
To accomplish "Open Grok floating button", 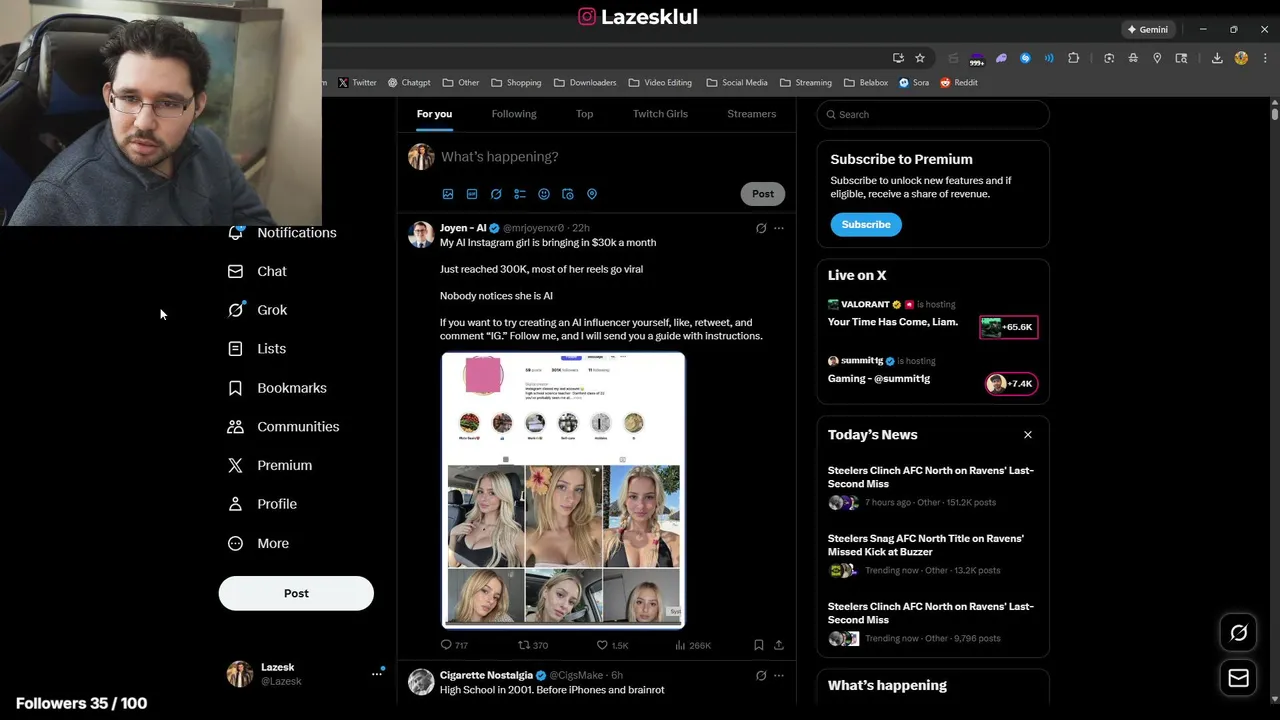I will point(1239,633).
